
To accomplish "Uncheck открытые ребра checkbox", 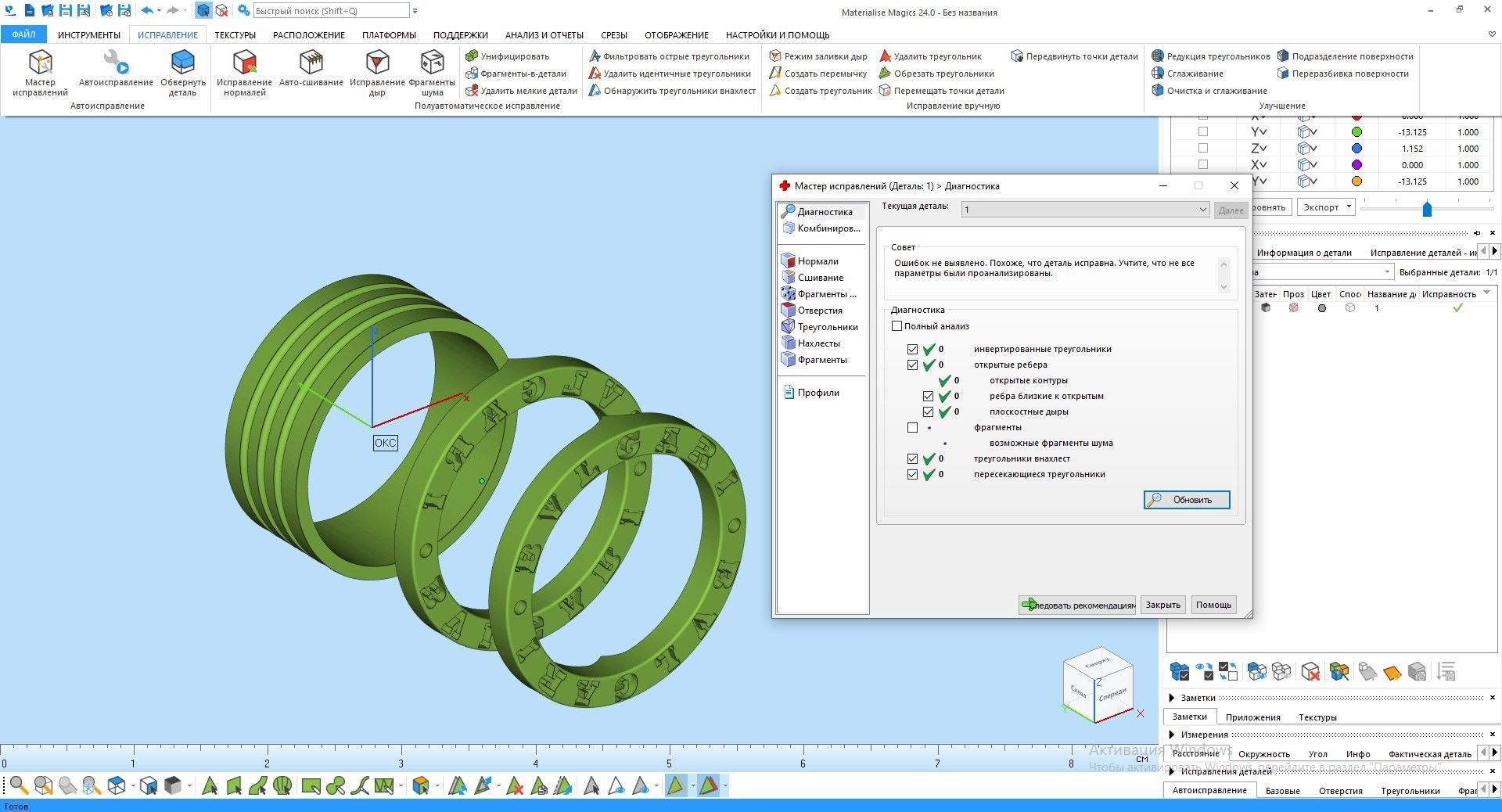I will 912,365.
